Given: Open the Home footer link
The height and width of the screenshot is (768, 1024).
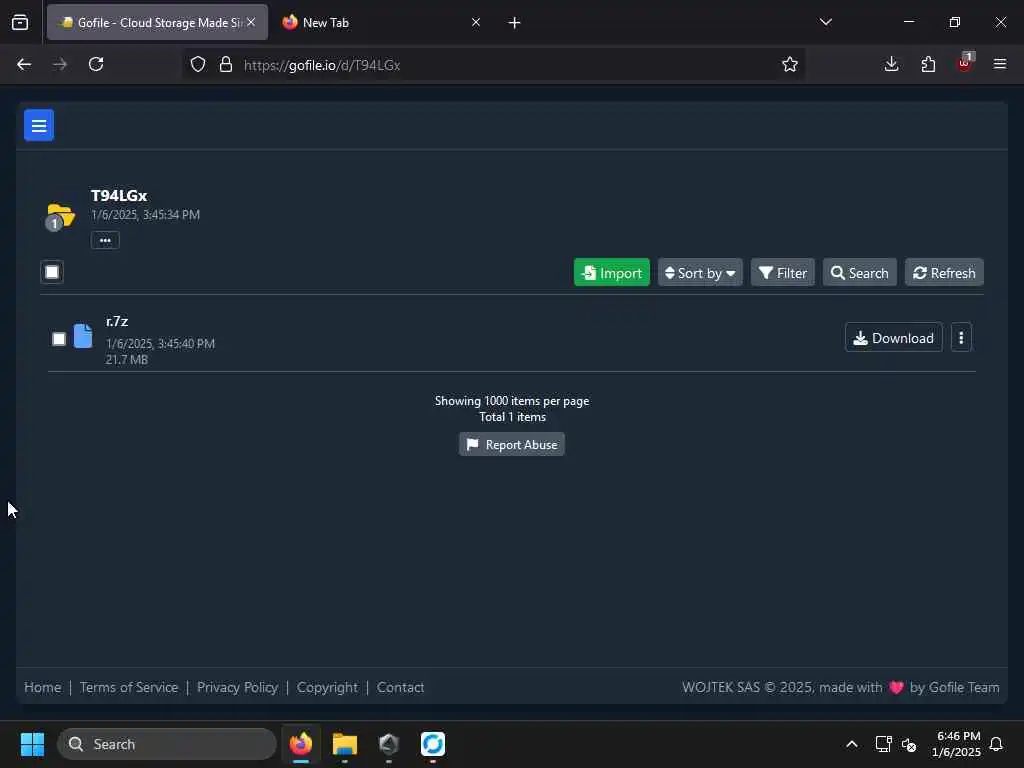Looking at the screenshot, I should coord(42,687).
